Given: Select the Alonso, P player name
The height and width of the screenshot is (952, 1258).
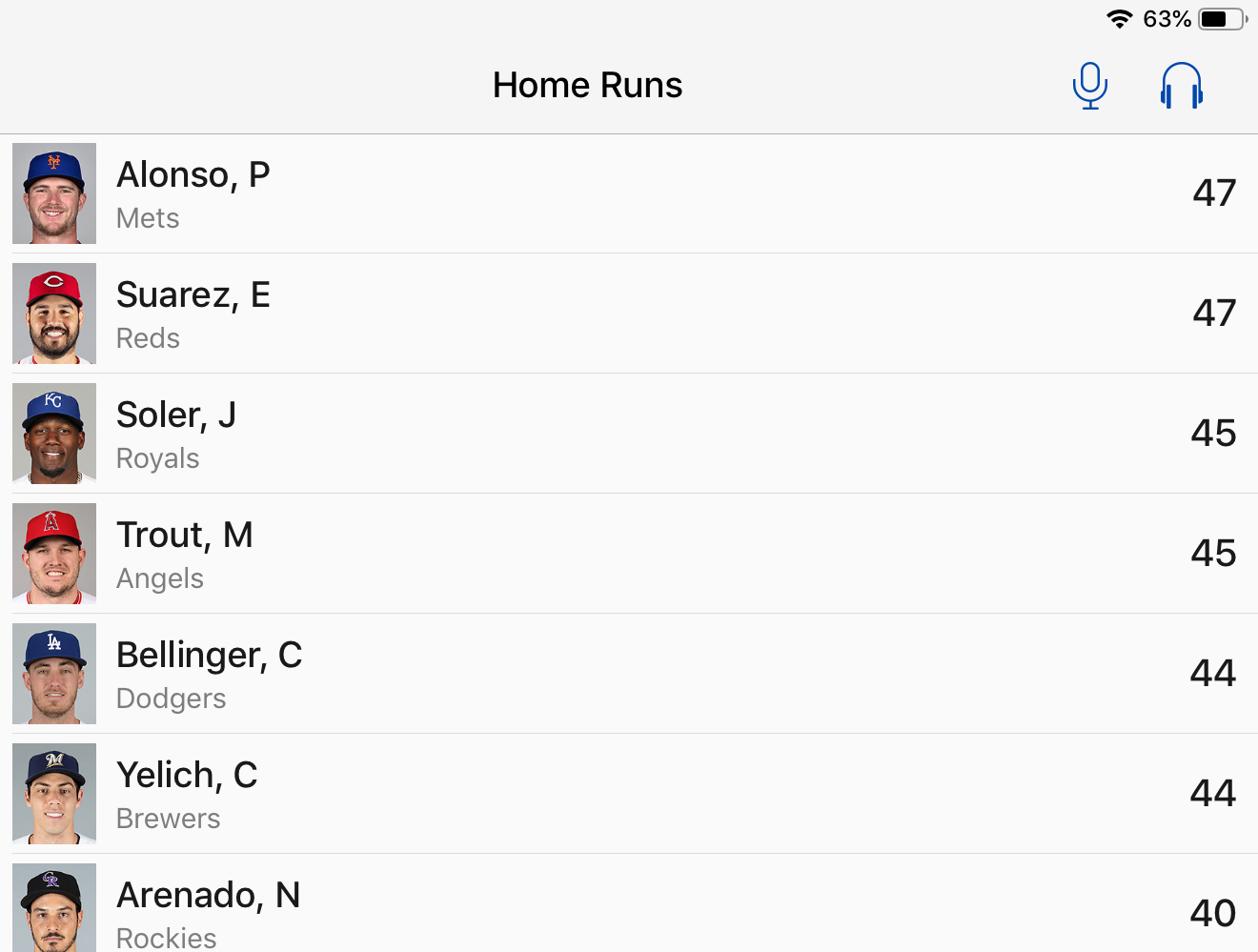Looking at the screenshot, I should tap(193, 175).
